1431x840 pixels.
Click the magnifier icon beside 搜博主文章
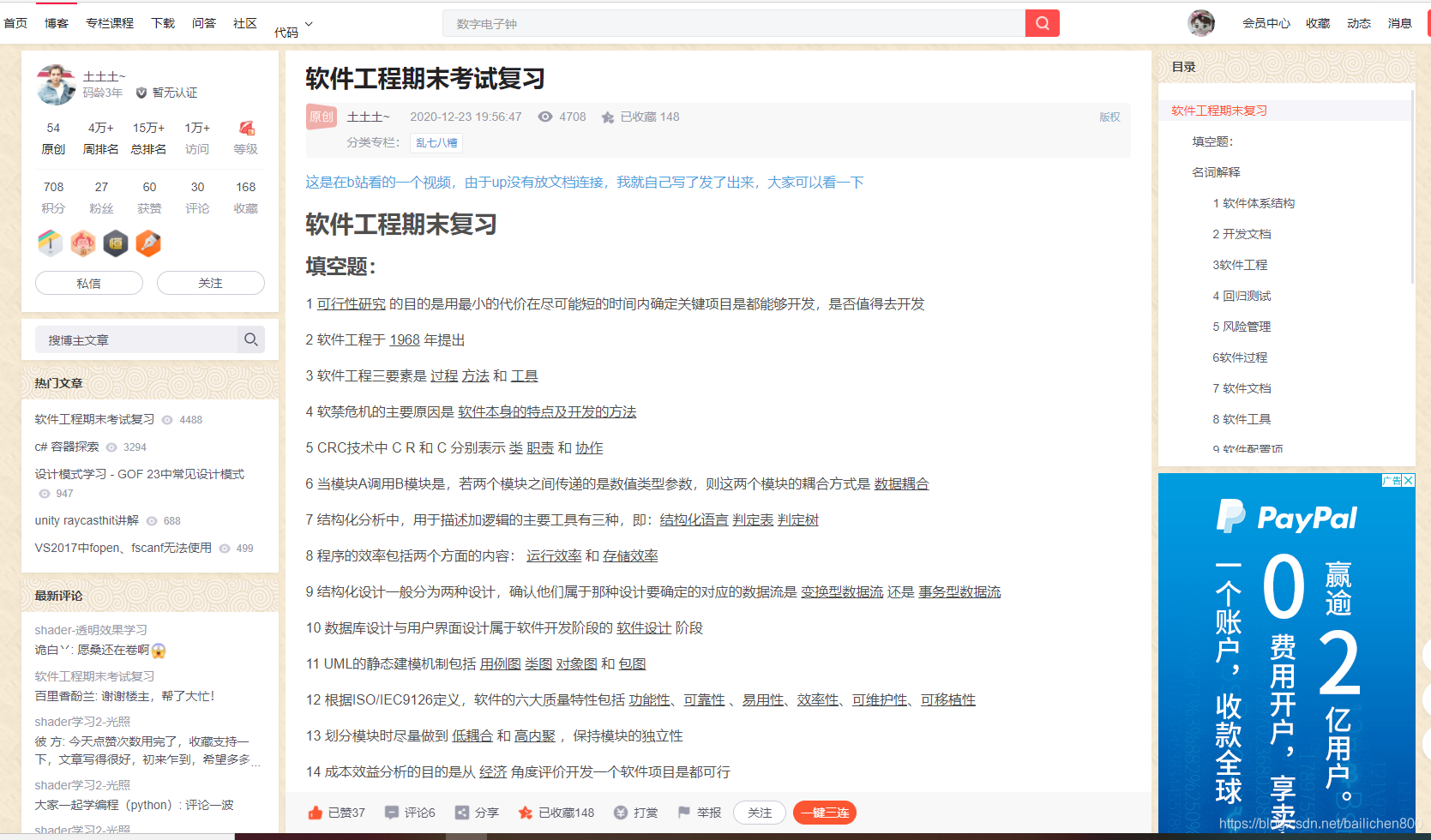tap(251, 339)
